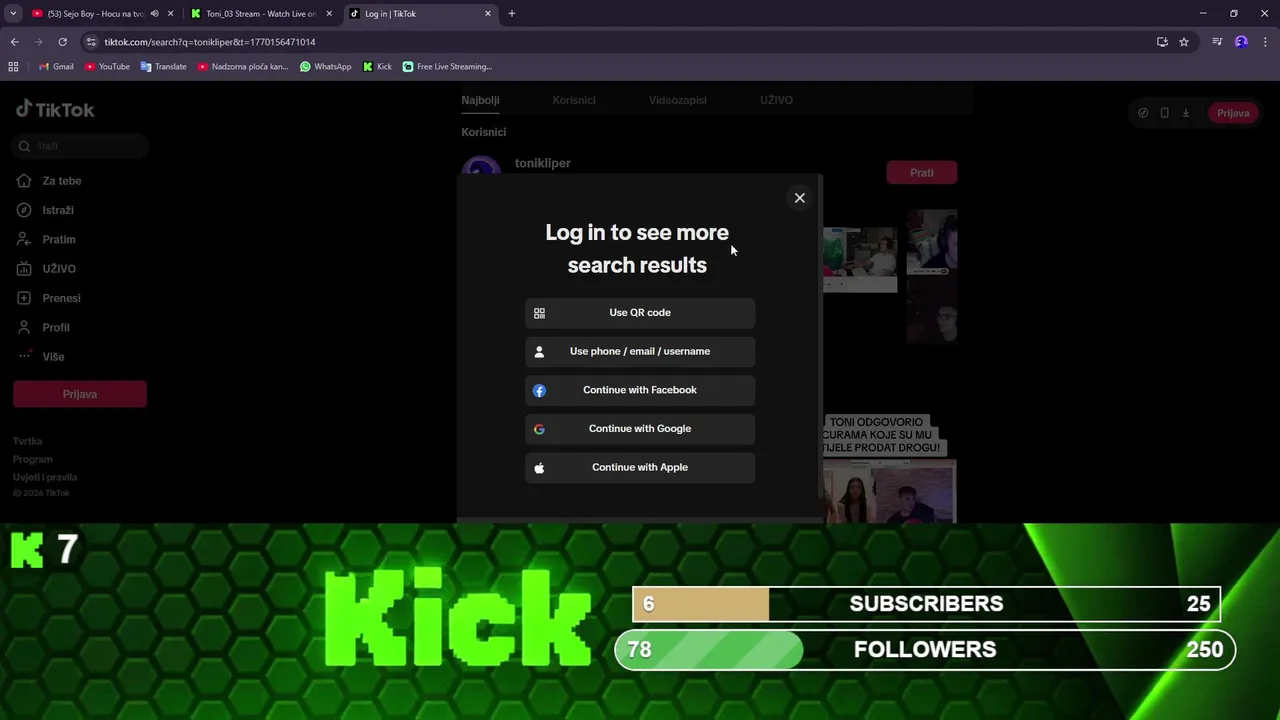Click the phone app icon in header
This screenshot has width=1280, height=720.
pos(1164,113)
